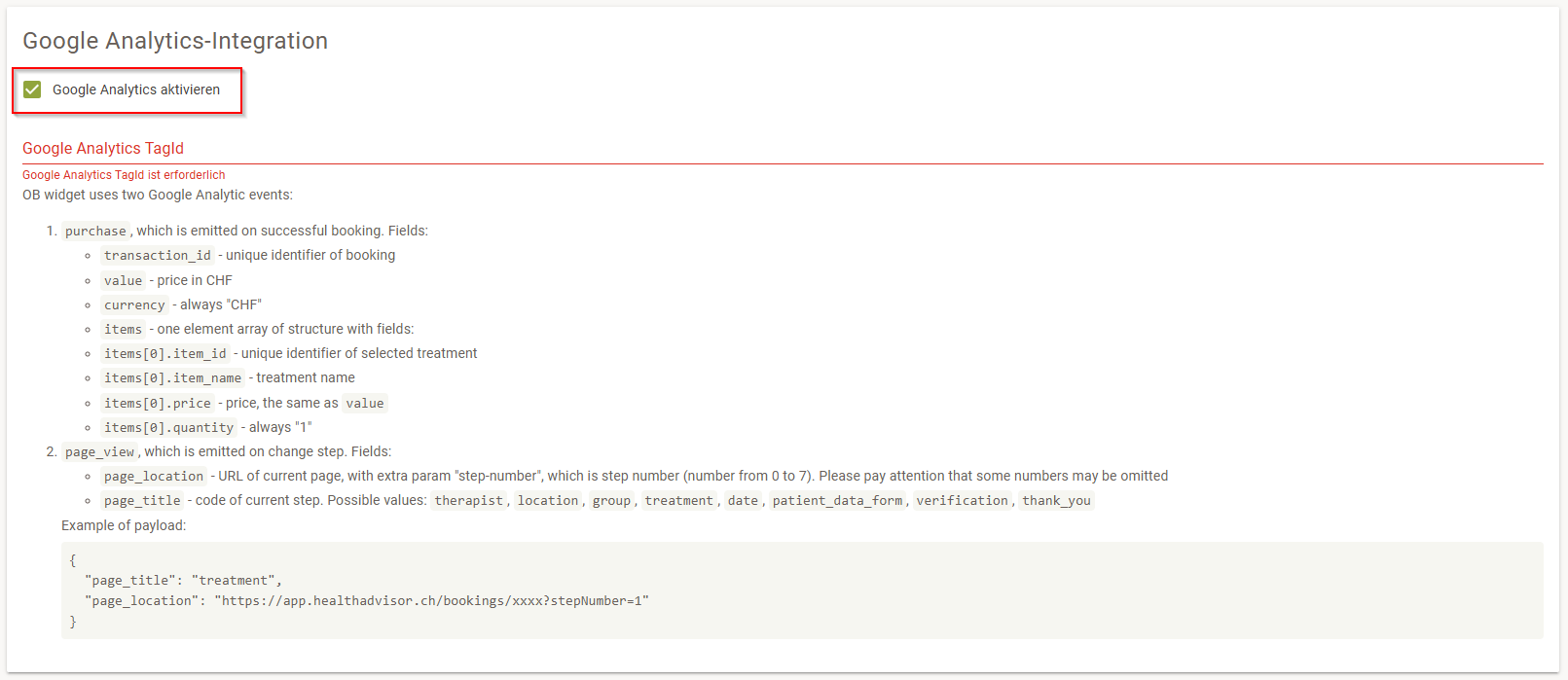
Task: Click the 'group' possible value
Action: (x=611, y=500)
